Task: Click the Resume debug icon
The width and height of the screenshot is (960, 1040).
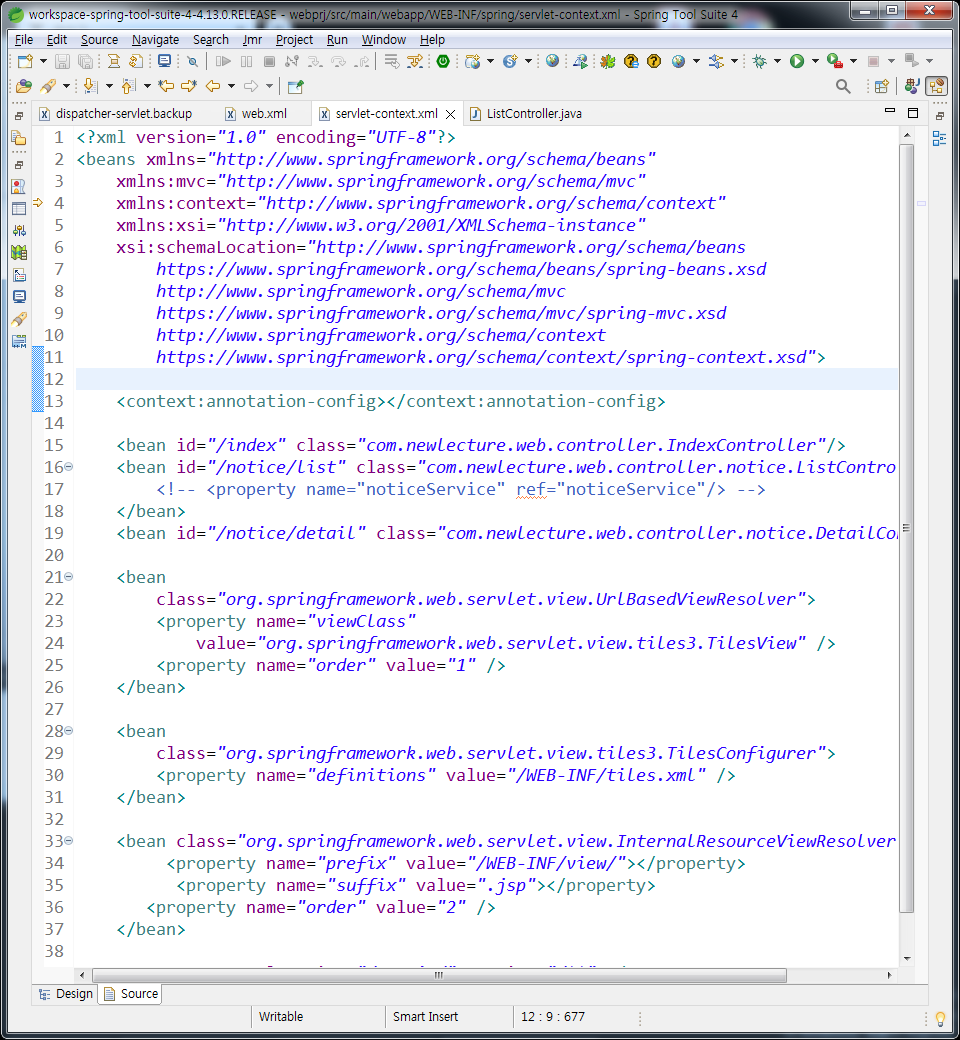Action: pyautogui.click(x=224, y=62)
